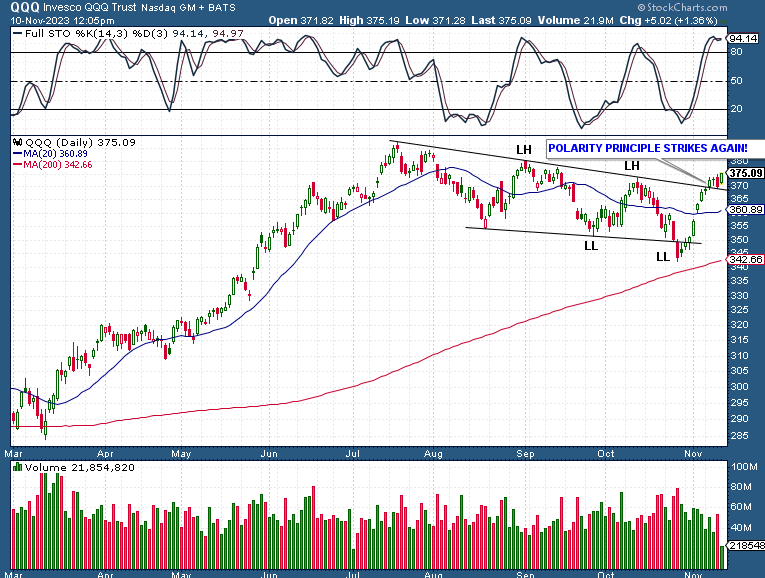Click the second LH label near October
This screenshot has width=765, height=578.
[x=632, y=166]
